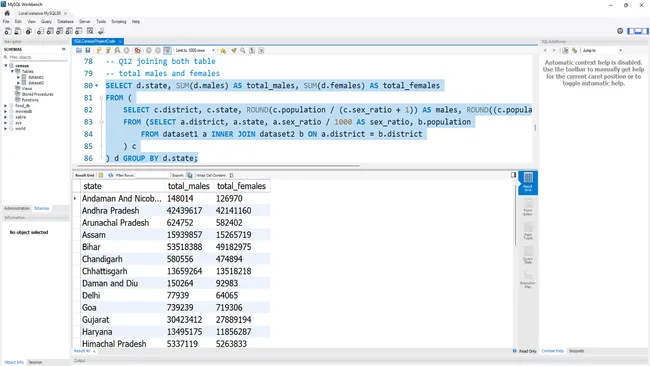The height and width of the screenshot is (366, 650).
Task: Switch to the Snippets tab
Action: (576, 351)
